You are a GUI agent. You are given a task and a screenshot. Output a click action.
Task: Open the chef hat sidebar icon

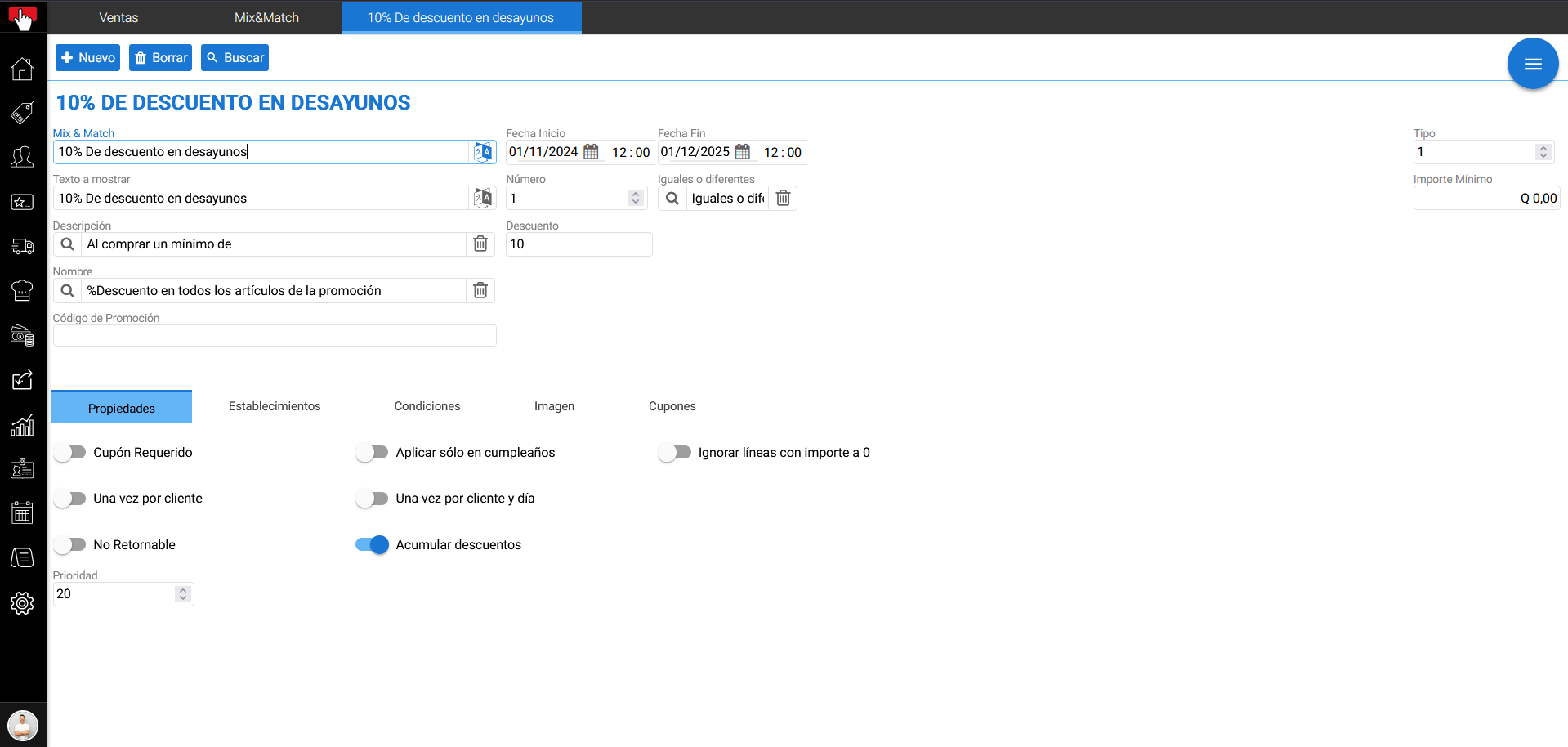pyautogui.click(x=22, y=290)
